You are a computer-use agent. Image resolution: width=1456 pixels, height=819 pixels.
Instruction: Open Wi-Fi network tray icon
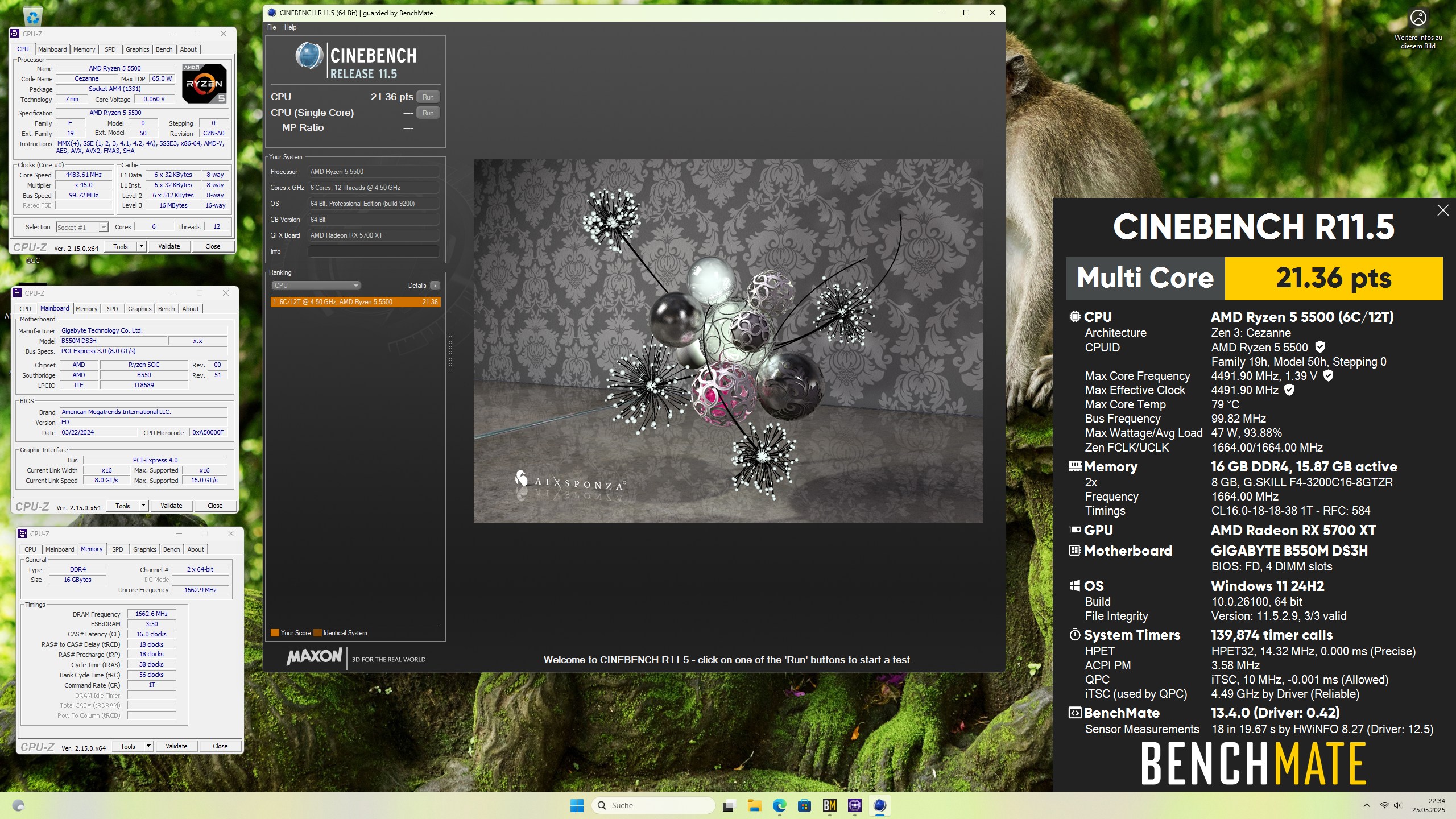point(1384,805)
